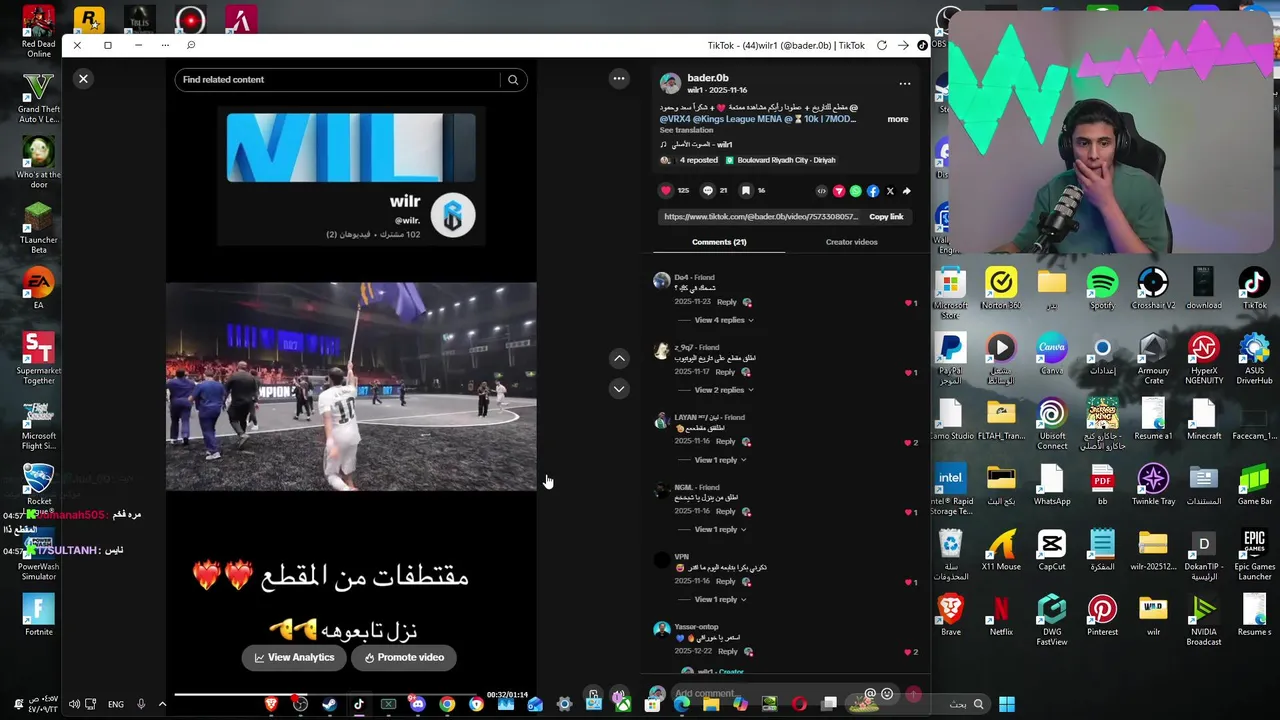Expand caption with the more link
The width and height of the screenshot is (1280, 720).
click(898, 119)
